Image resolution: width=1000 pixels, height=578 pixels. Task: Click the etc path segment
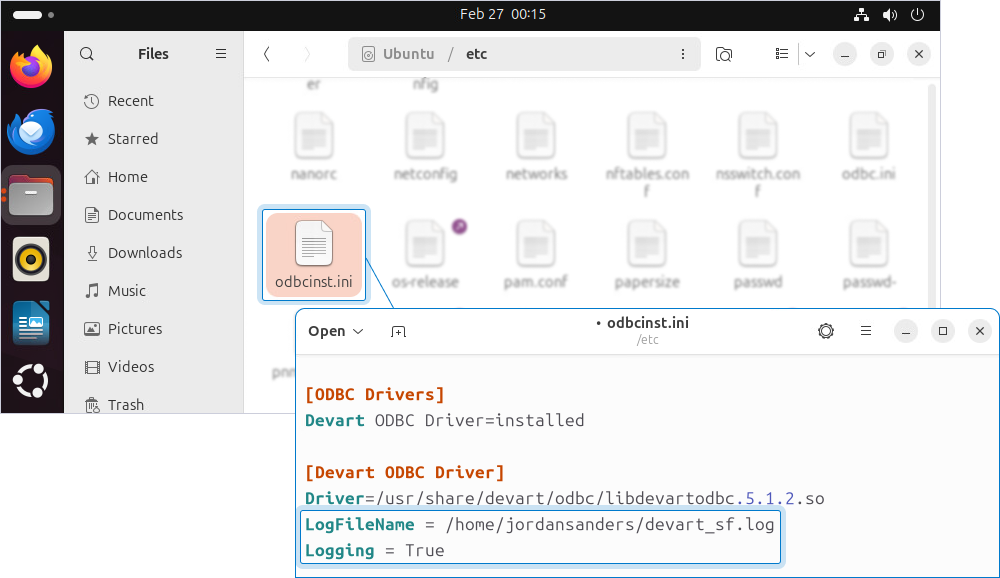[476, 54]
